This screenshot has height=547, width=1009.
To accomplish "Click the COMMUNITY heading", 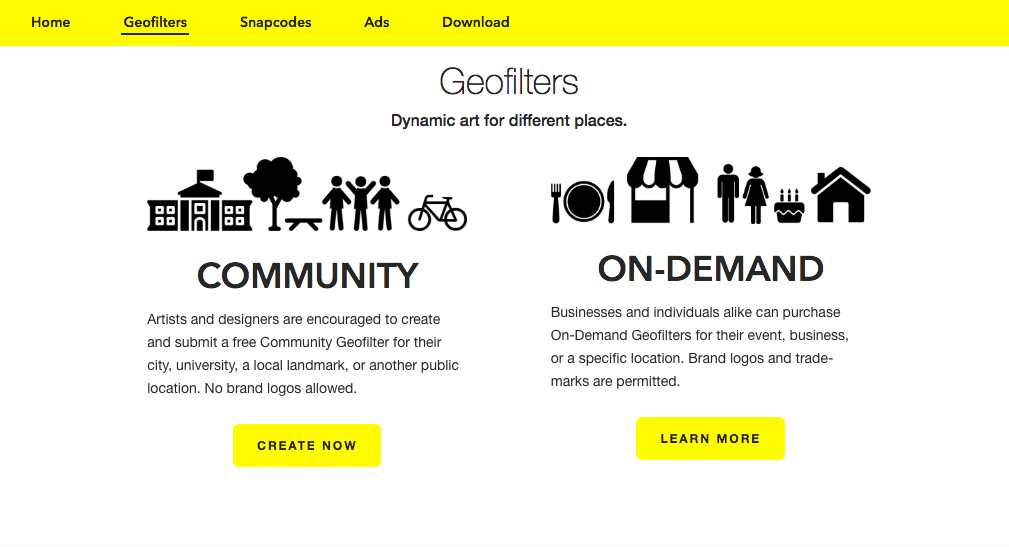I will pos(308,275).
